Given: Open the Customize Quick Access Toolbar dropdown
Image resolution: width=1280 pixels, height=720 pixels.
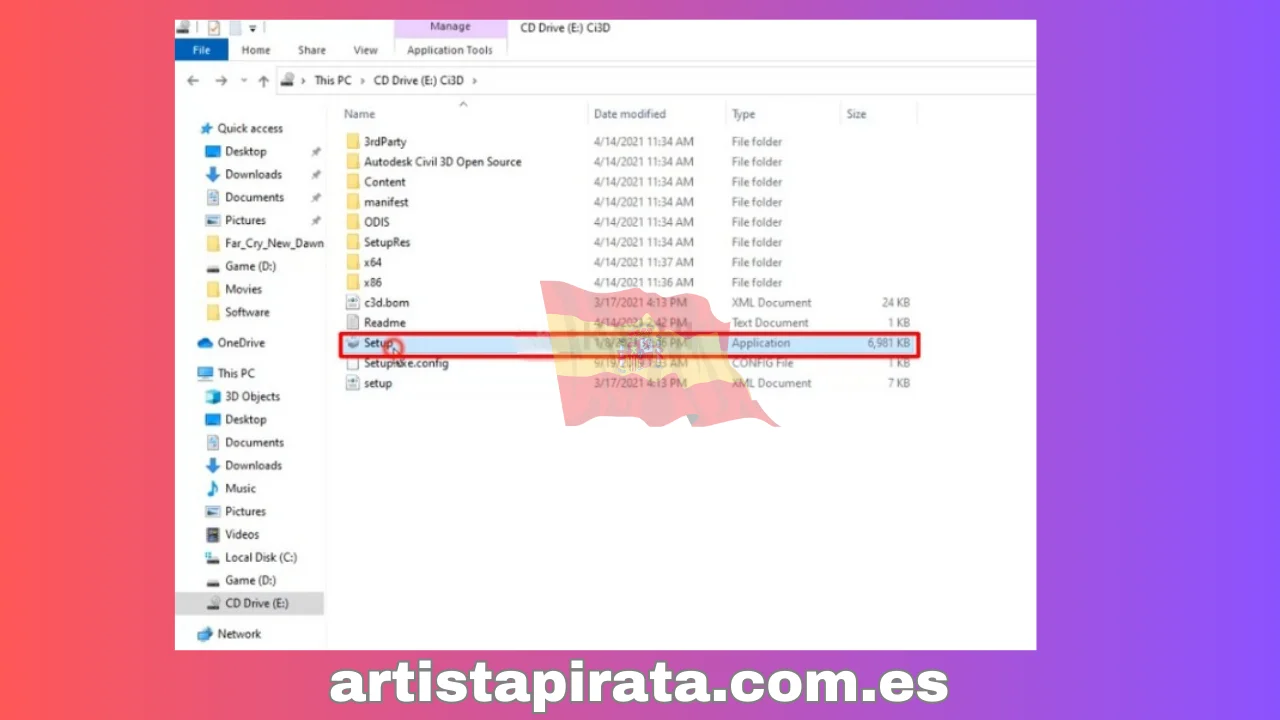Looking at the screenshot, I should (253, 28).
